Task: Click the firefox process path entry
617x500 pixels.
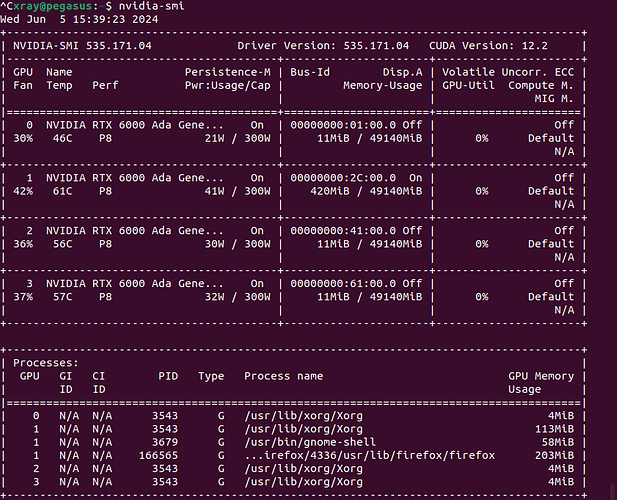Action: [x=369, y=456]
